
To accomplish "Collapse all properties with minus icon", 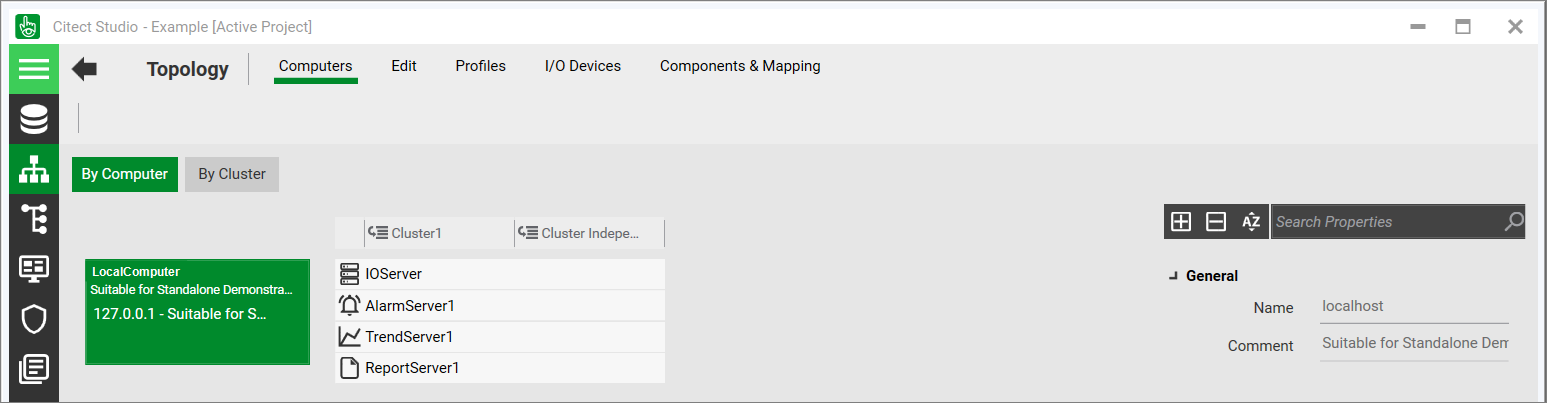I will [x=1216, y=222].
